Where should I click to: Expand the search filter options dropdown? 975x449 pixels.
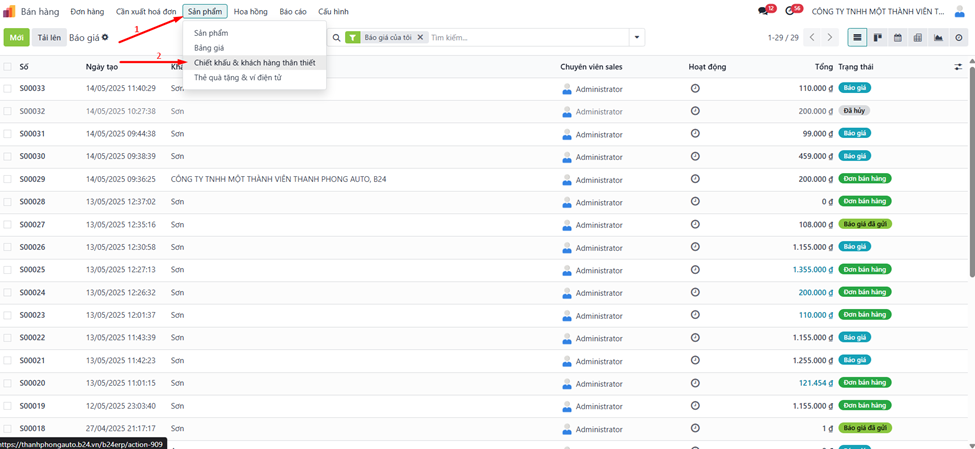[x=637, y=38]
